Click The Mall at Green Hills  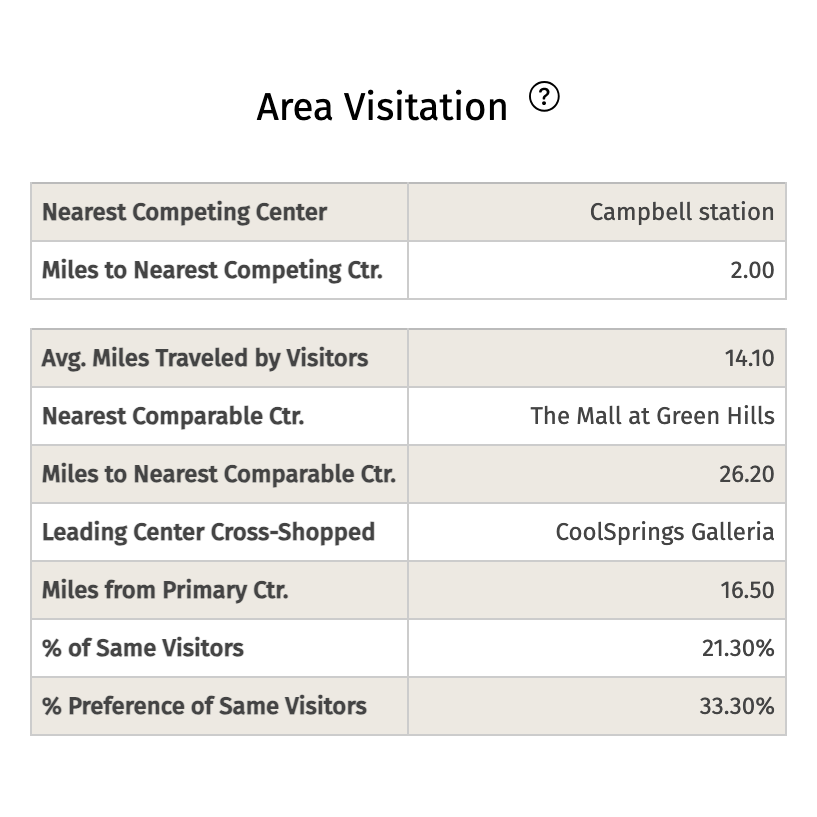[x=652, y=416]
